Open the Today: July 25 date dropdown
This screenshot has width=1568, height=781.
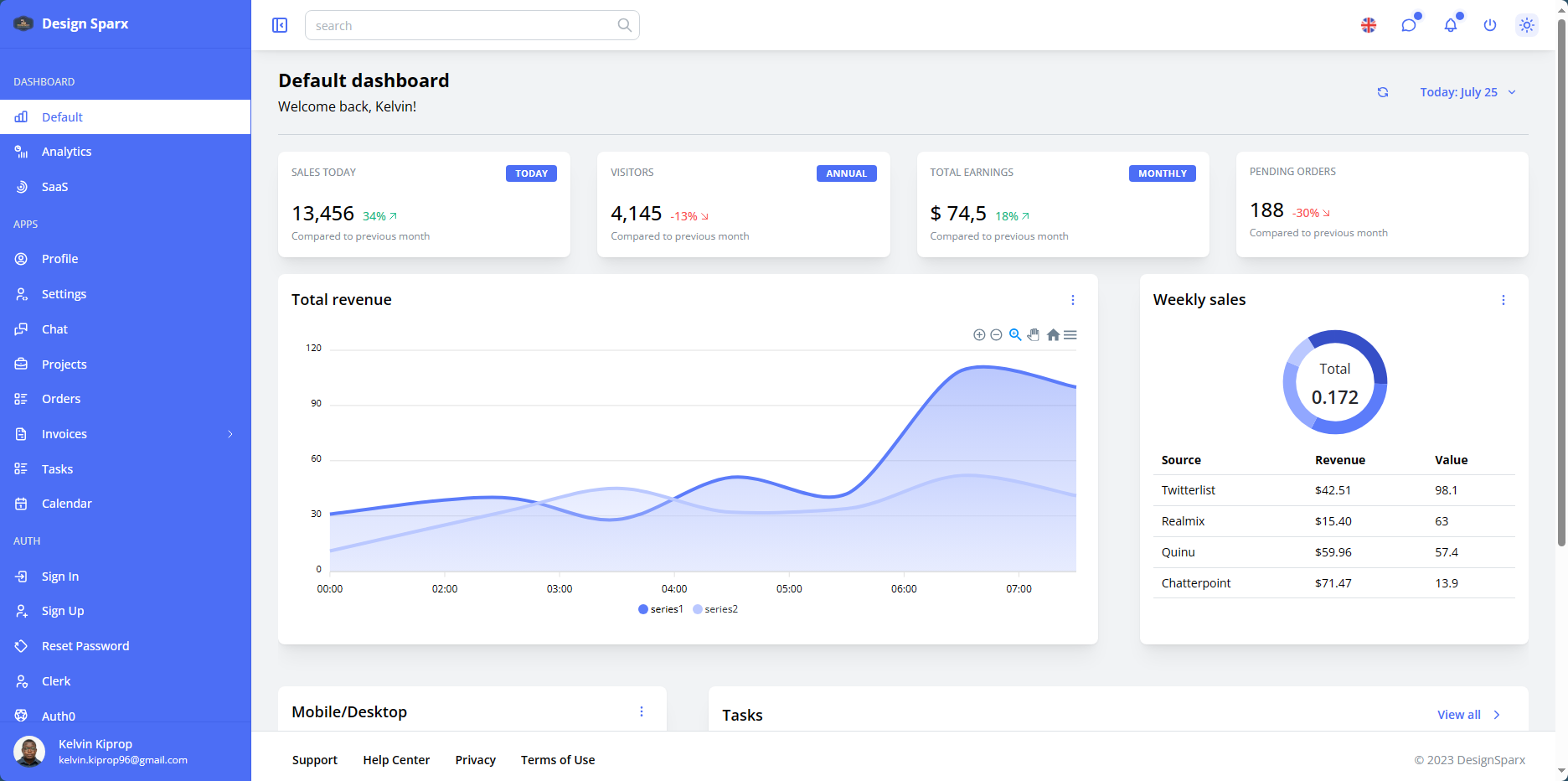point(1467,92)
